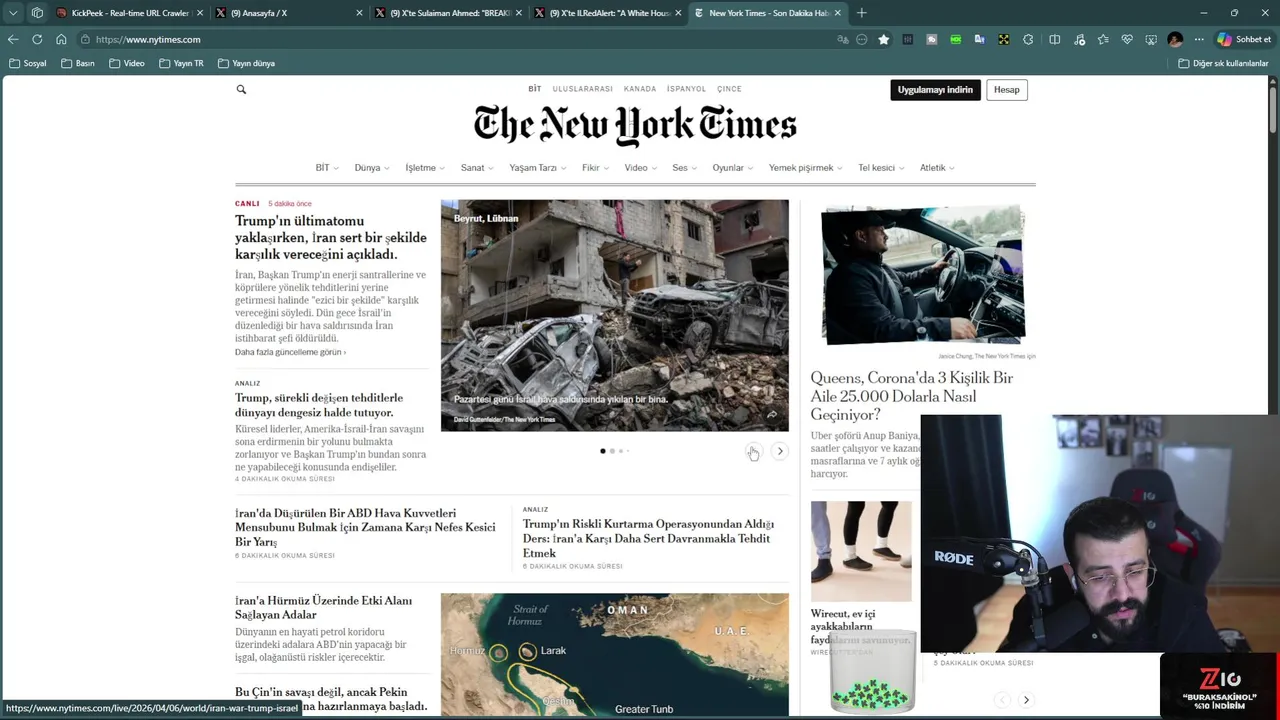Click the Sohbet et Copilot button
Screen dimensions: 1280x720
click(x=1244, y=39)
